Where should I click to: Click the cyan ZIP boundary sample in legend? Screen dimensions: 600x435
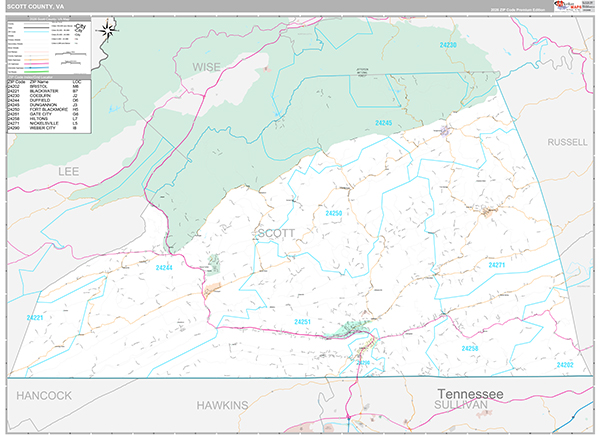37,32
